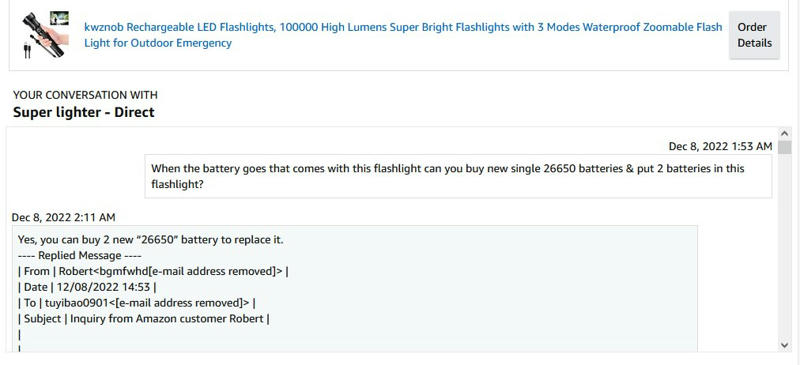This screenshot has height=365, width=800.
Task: Click the conversation scrollbar down arrow
Action: (x=784, y=345)
